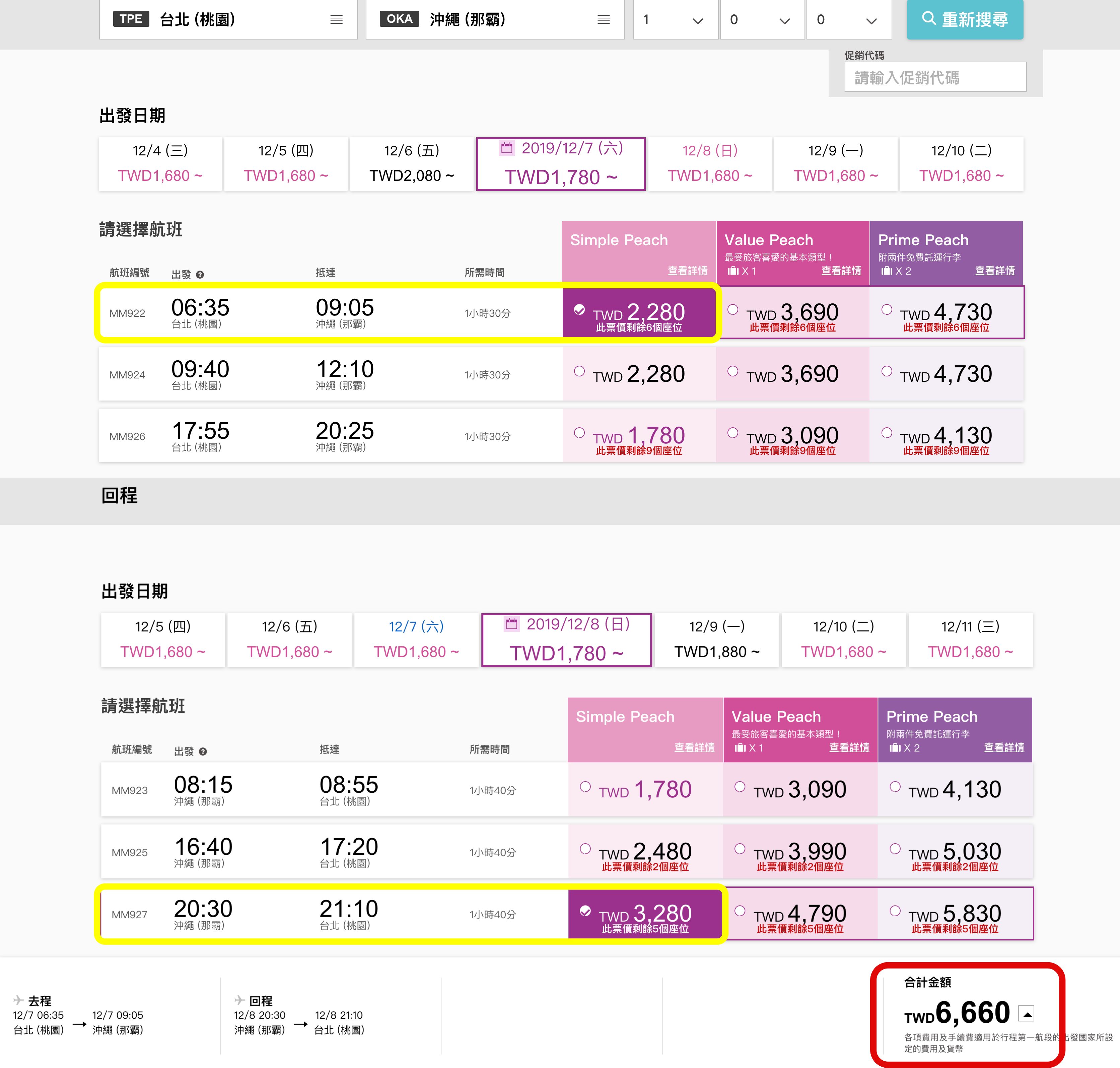Screen dimensions: 1120x1068
Task: Click calendar icon on 2019/12/7 date
Action: [x=506, y=149]
